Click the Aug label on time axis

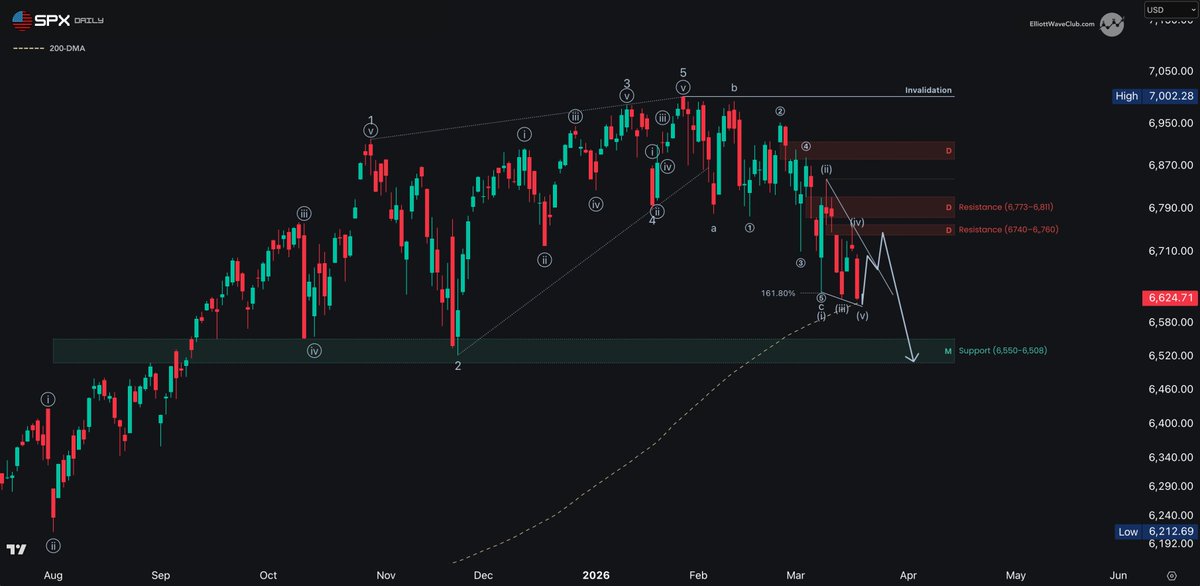(53, 576)
